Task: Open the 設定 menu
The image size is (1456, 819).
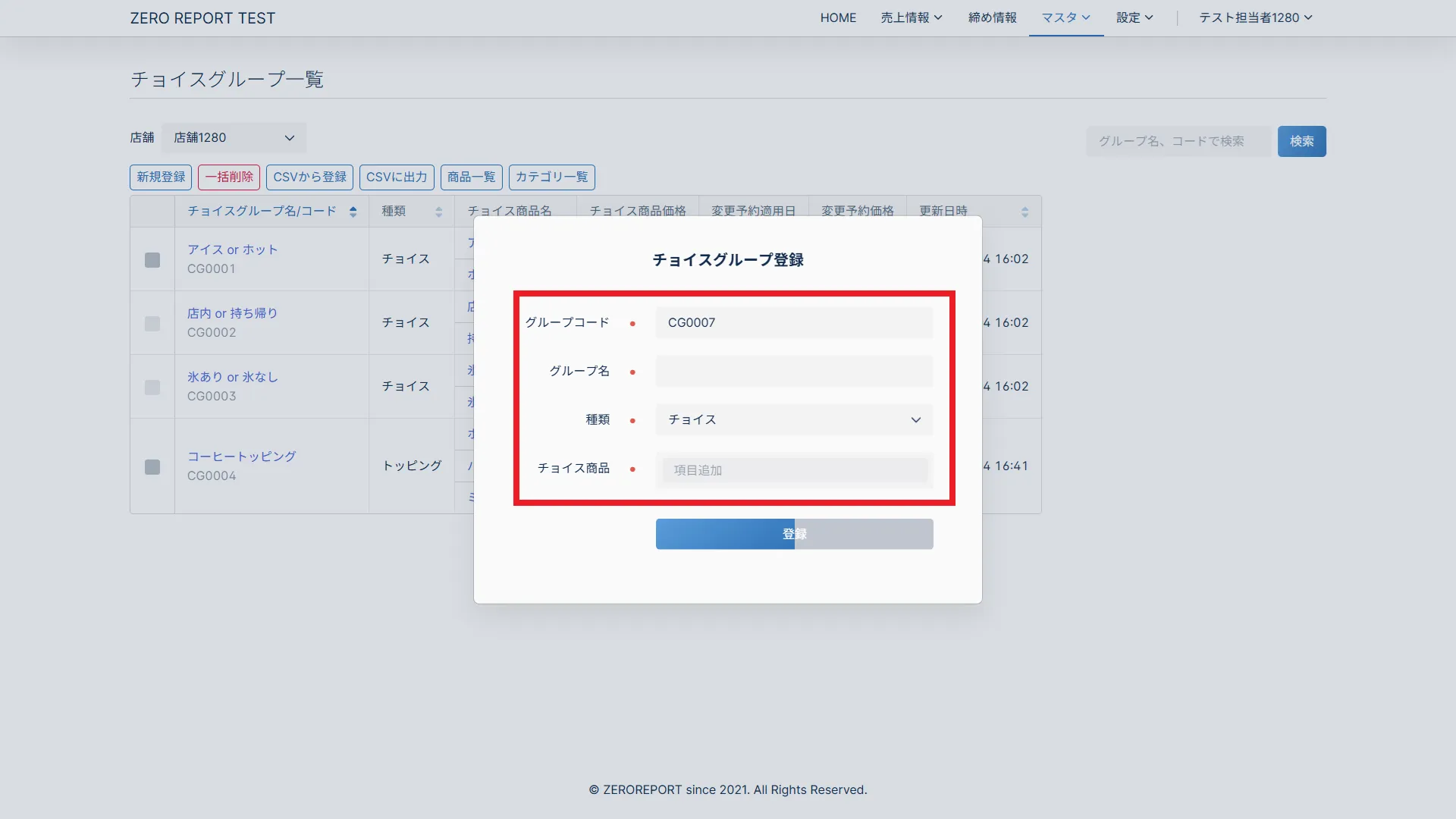Action: pos(1134,17)
